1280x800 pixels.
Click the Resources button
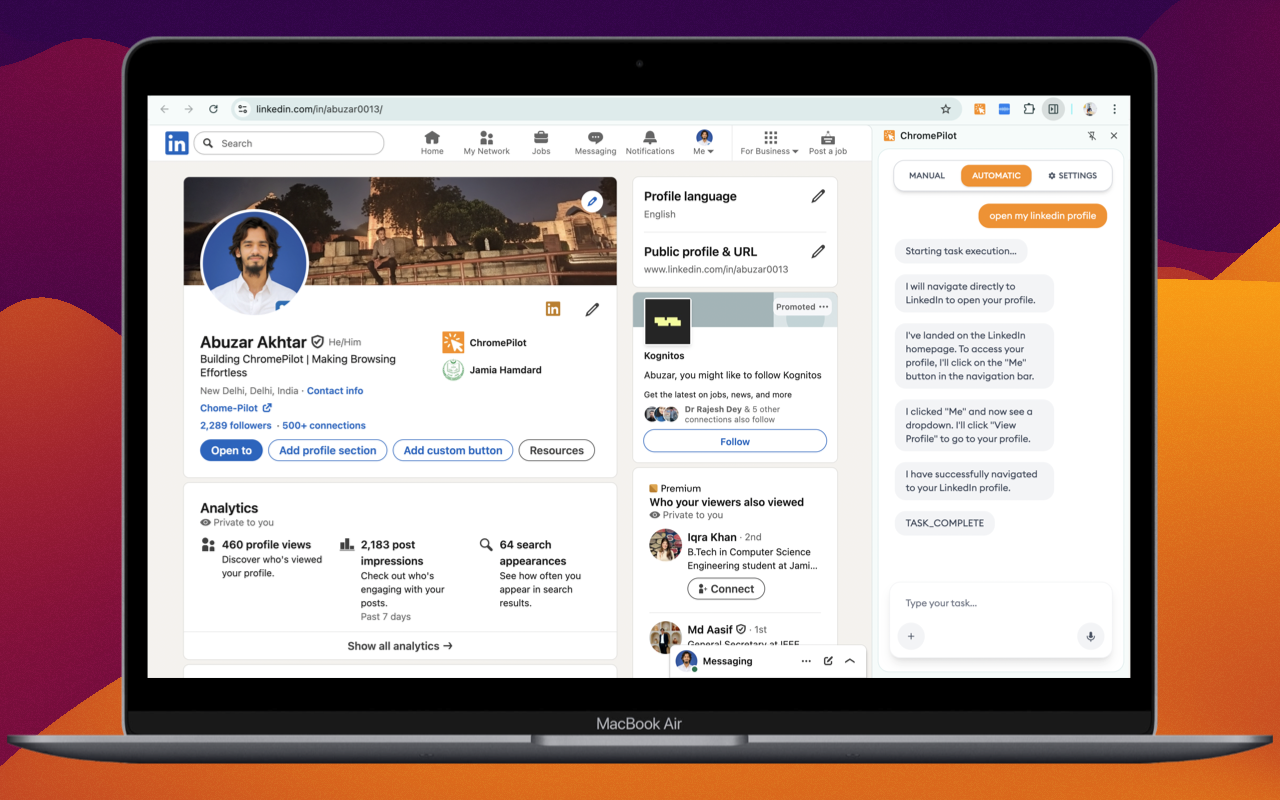pyautogui.click(x=556, y=451)
